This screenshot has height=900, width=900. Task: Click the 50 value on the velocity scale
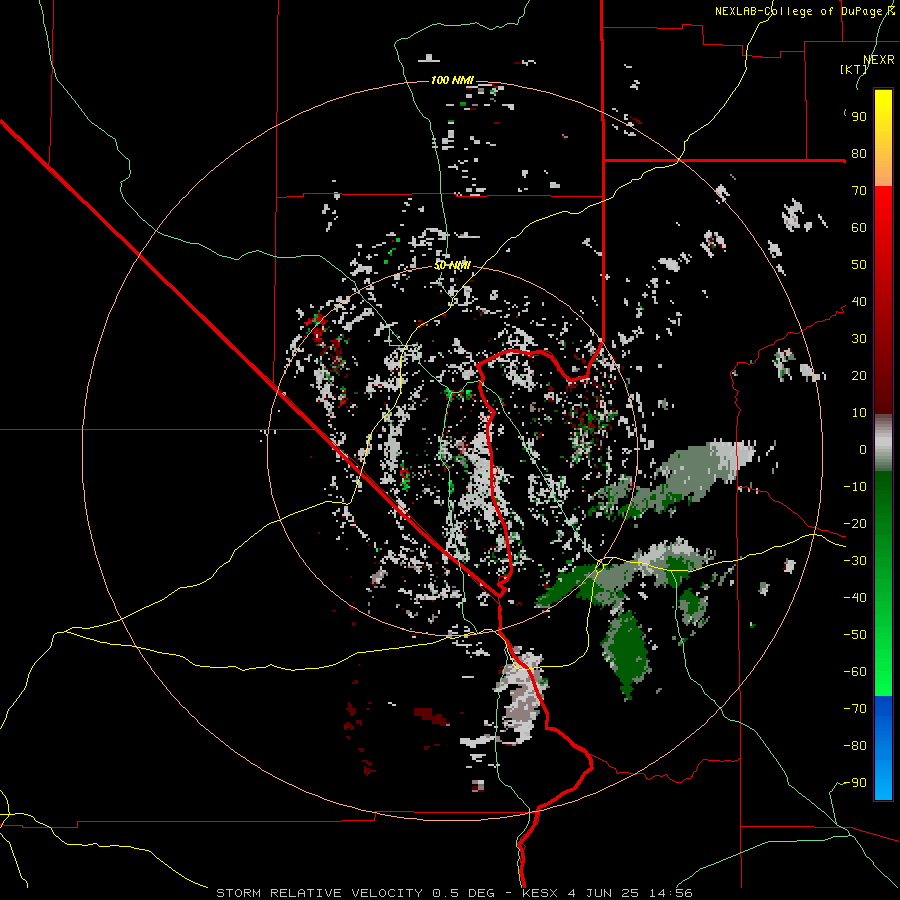click(x=859, y=265)
